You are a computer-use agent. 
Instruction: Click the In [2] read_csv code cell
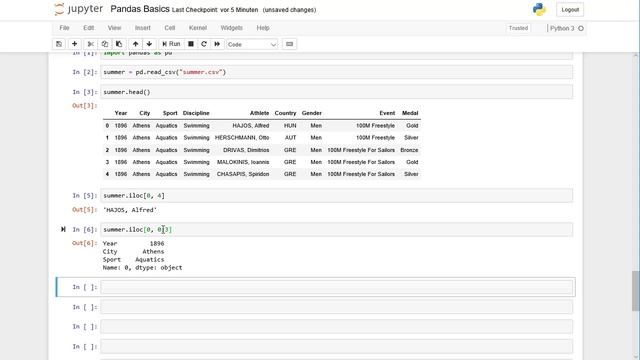(336, 72)
